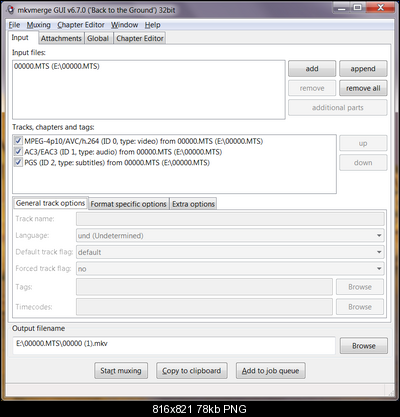Uncheck the AC3/EAC3 audio track
This screenshot has height=417, width=400.
[18, 152]
